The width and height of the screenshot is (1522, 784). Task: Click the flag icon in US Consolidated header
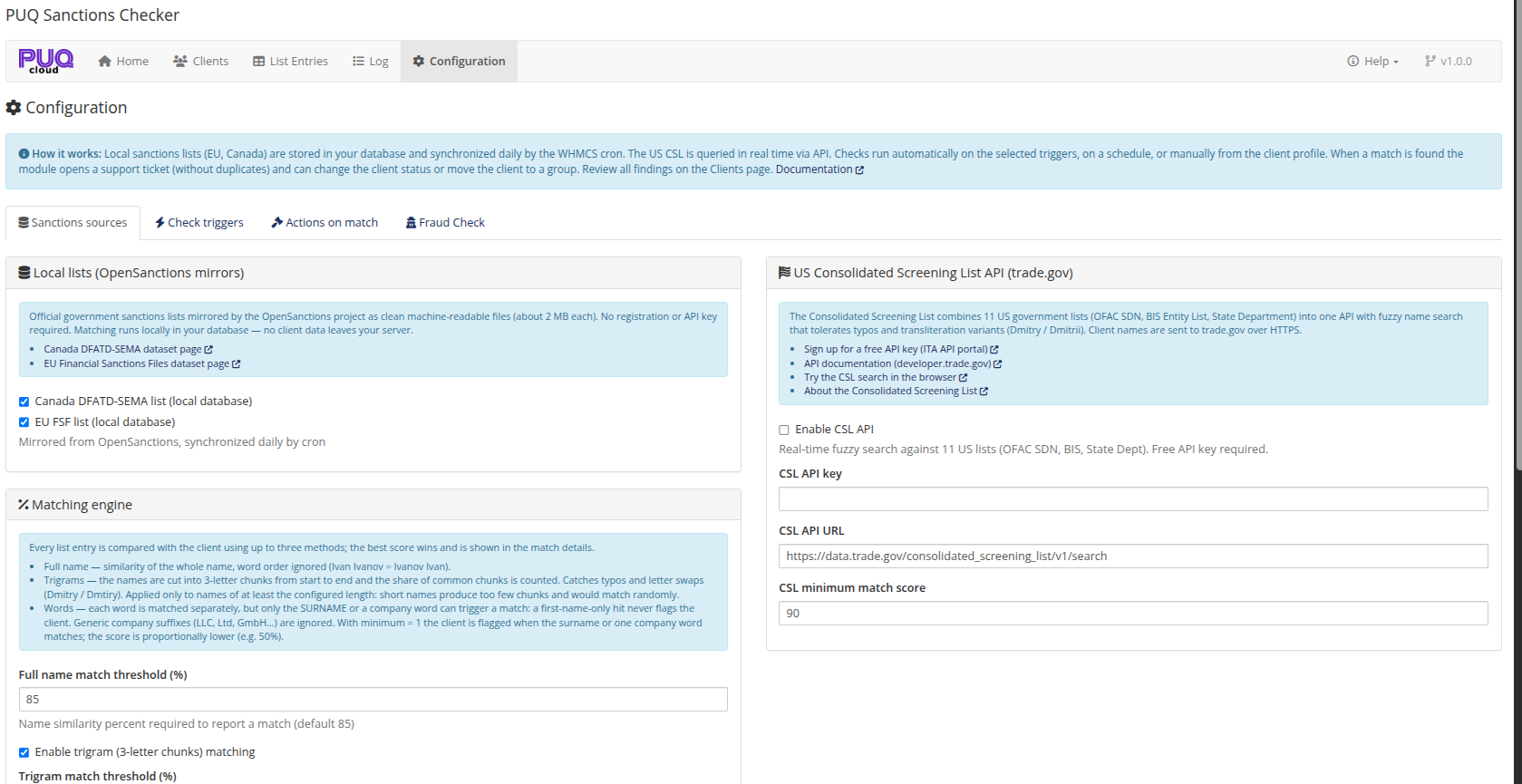pyautogui.click(x=785, y=273)
